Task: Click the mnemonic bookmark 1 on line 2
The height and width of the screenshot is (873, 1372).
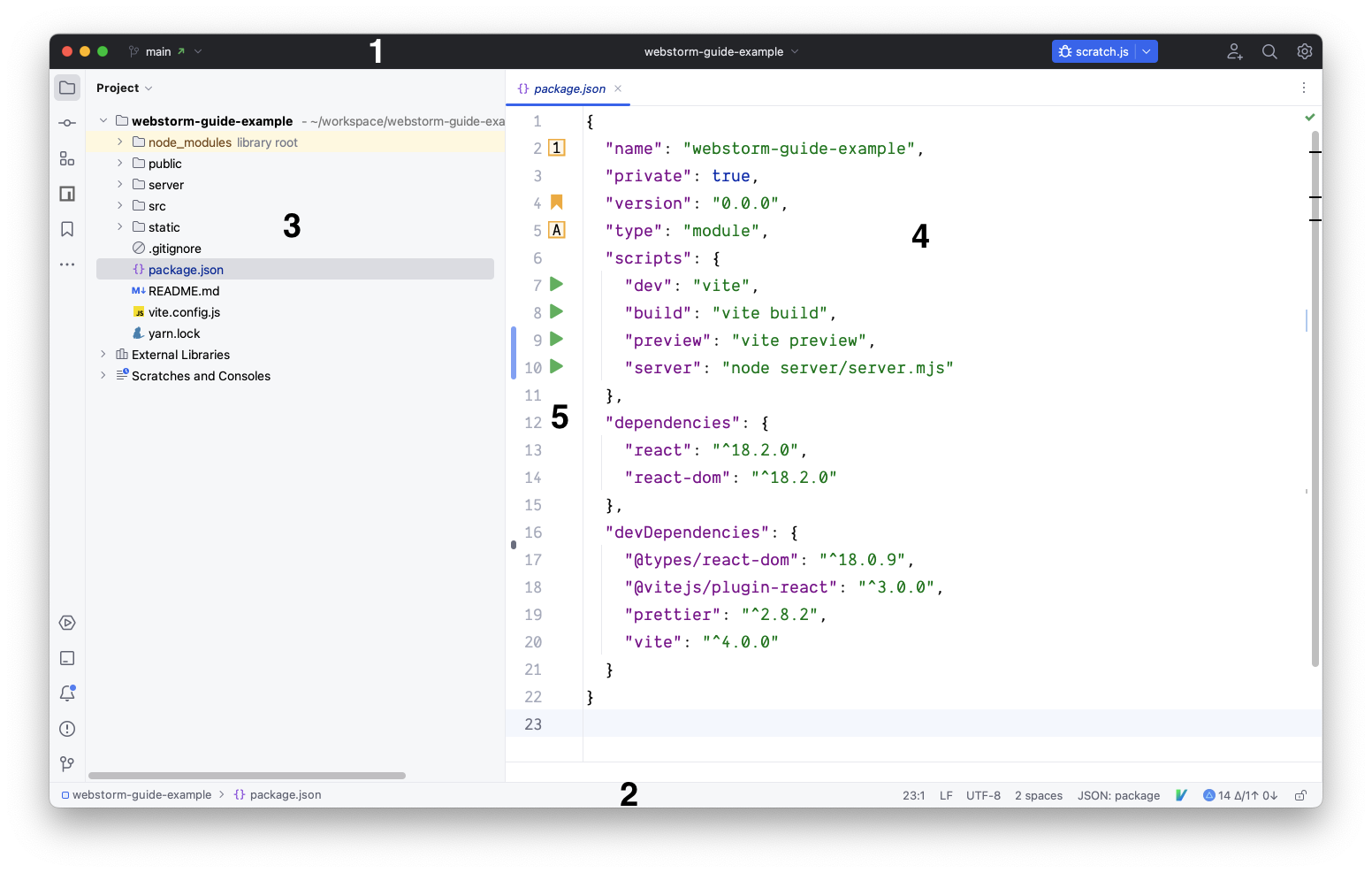Action: [x=557, y=148]
